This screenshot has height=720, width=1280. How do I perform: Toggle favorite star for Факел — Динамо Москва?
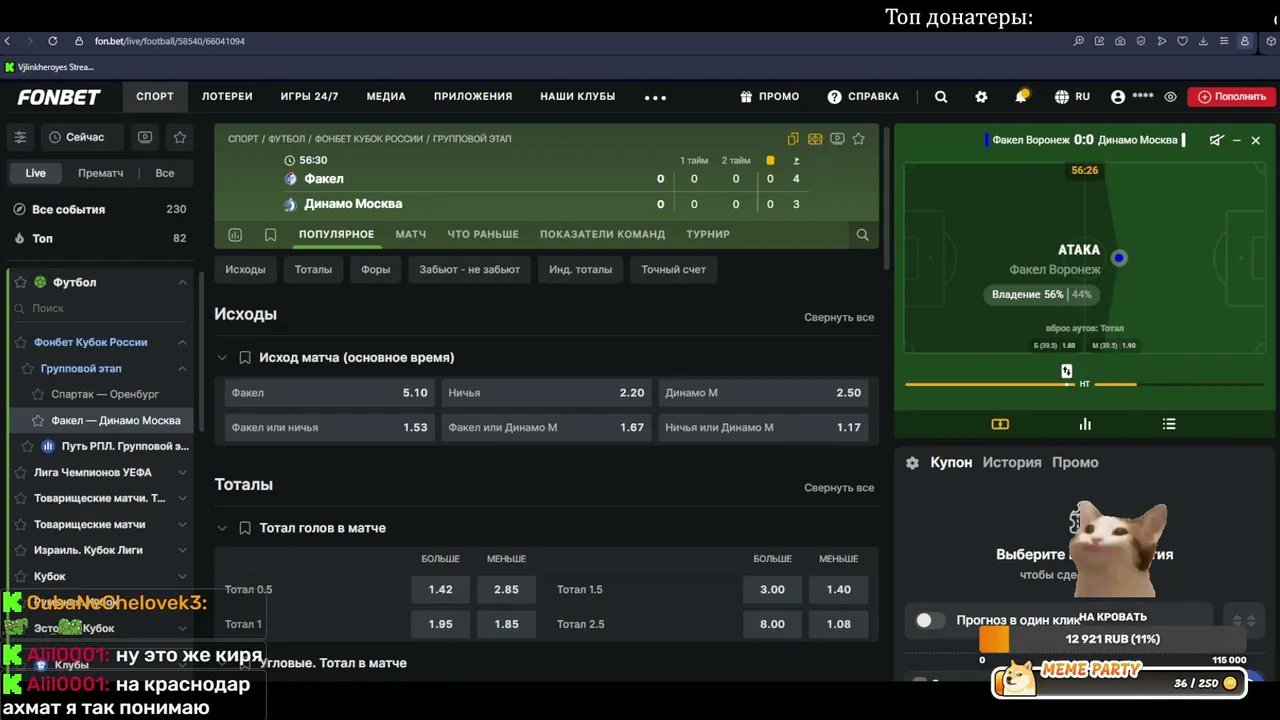point(38,421)
